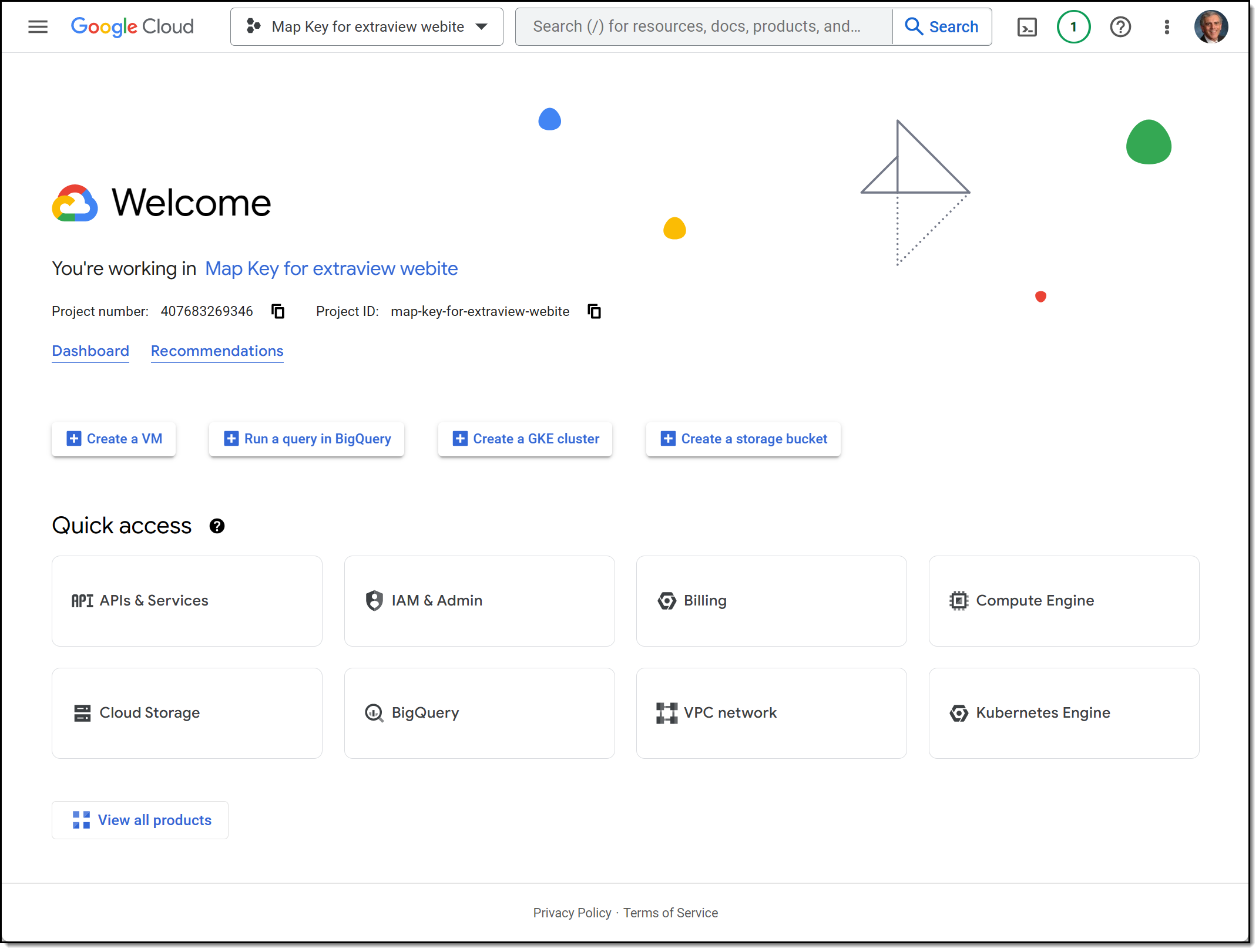The height and width of the screenshot is (952, 1259).
Task: Click the user account avatar
Action: coord(1211,27)
